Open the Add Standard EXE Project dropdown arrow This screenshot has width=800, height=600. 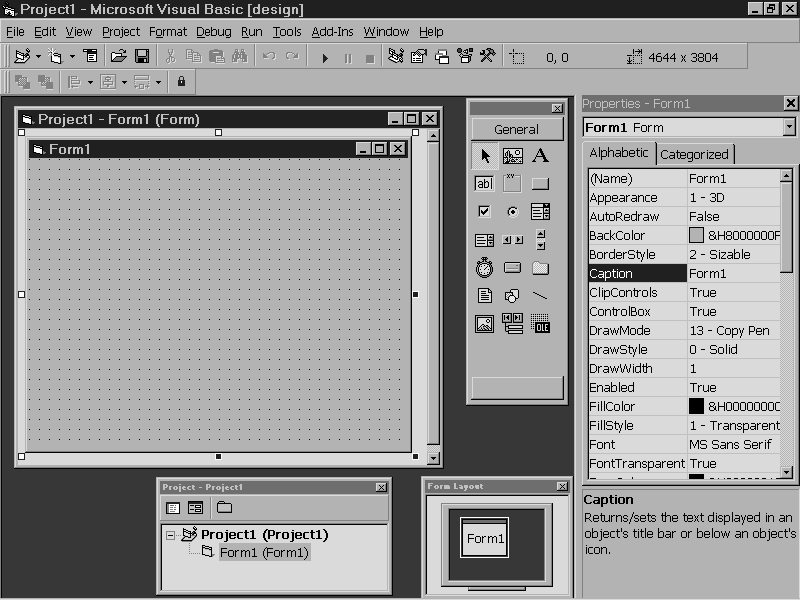point(38,57)
